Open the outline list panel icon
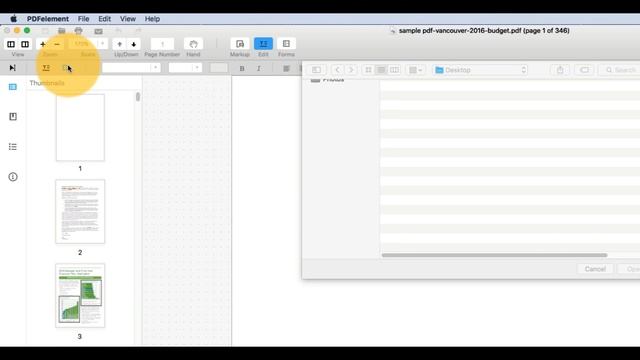The height and width of the screenshot is (360, 640). point(13,147)
